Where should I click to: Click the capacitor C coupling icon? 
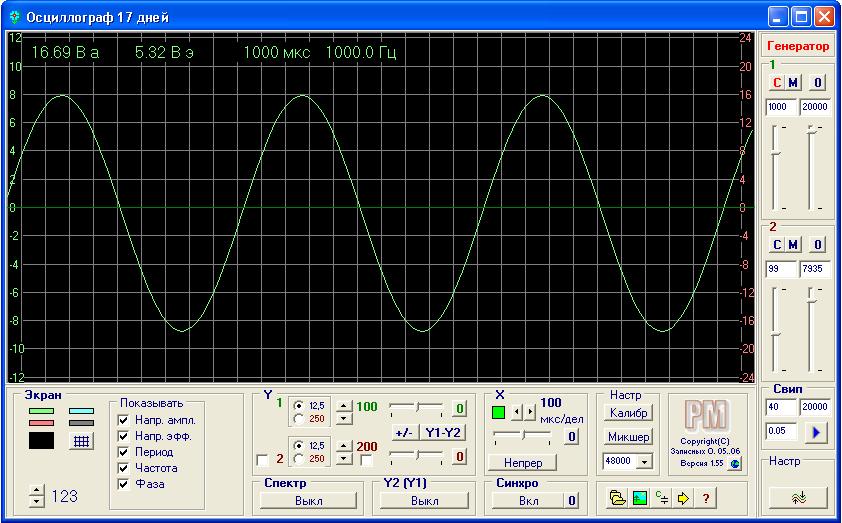click(x=662, y=498)
